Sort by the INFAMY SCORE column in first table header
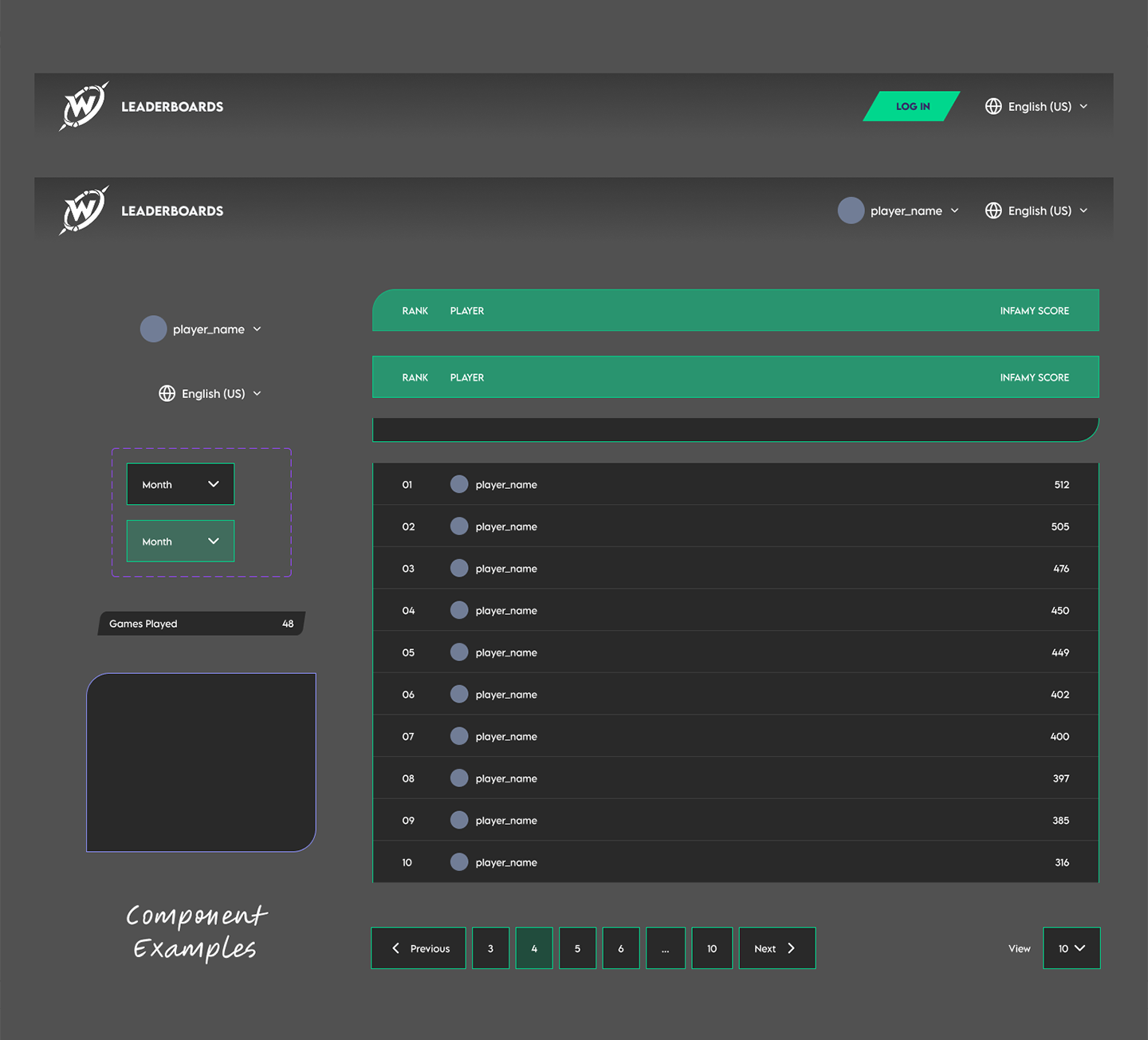Viewport: 1148px width, 1040px height. (x=1034, y=311)
